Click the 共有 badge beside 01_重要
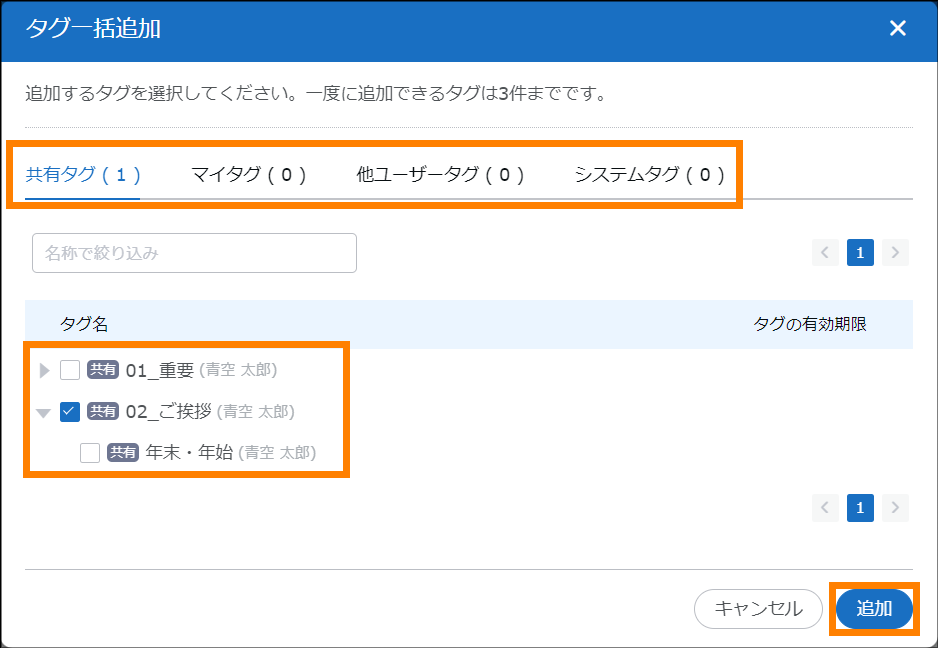The width and height of the screenshot is (938, 648). [x=103, y=370]
